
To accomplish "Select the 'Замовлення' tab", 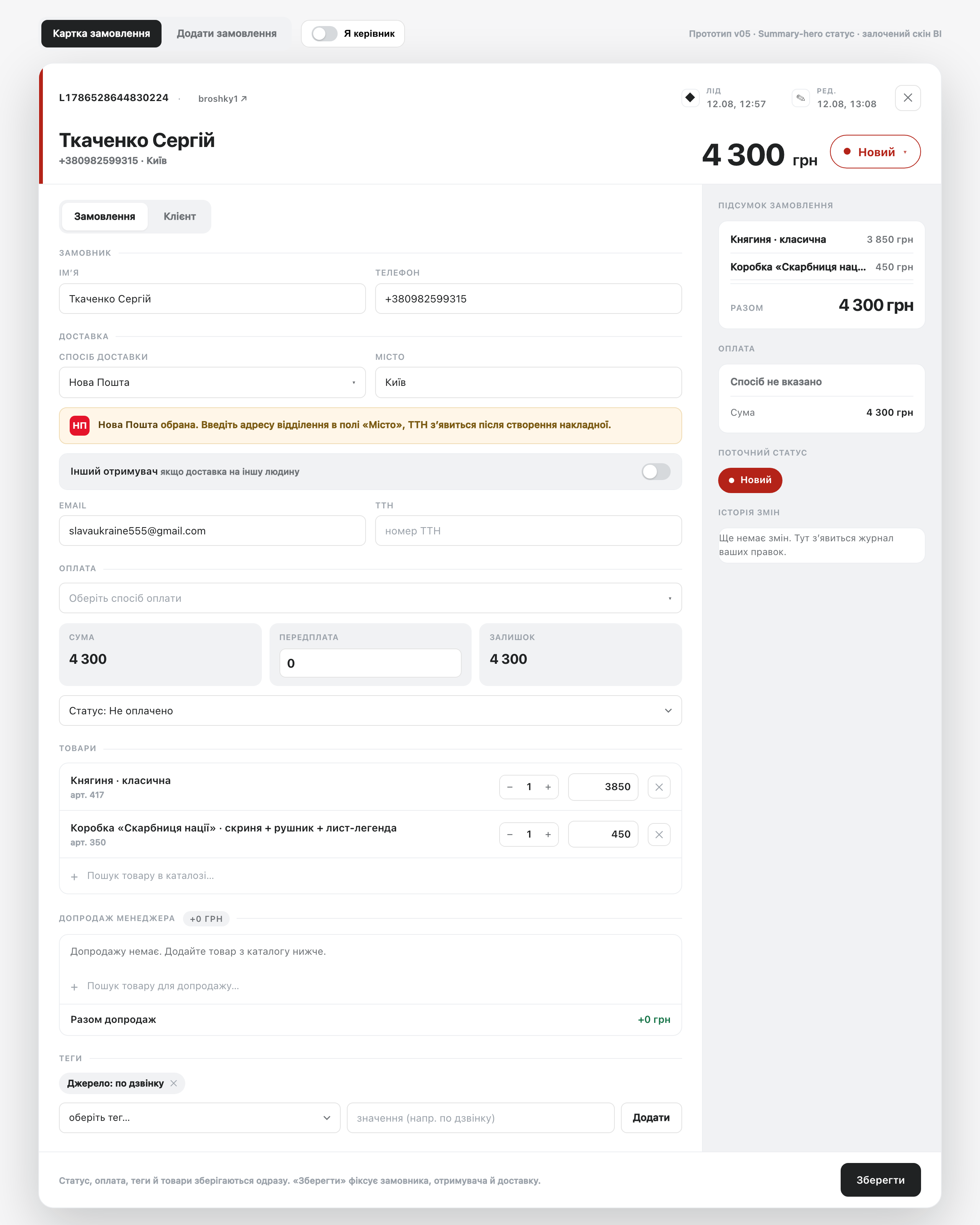I will [x=105, y=216].
